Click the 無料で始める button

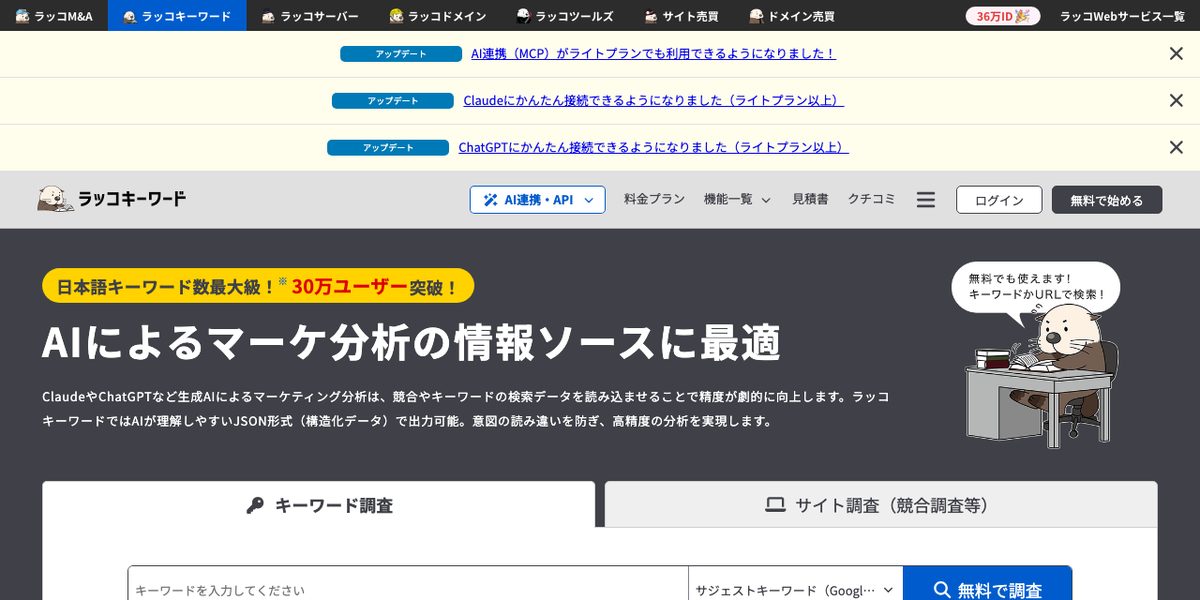pos(1107,200)
